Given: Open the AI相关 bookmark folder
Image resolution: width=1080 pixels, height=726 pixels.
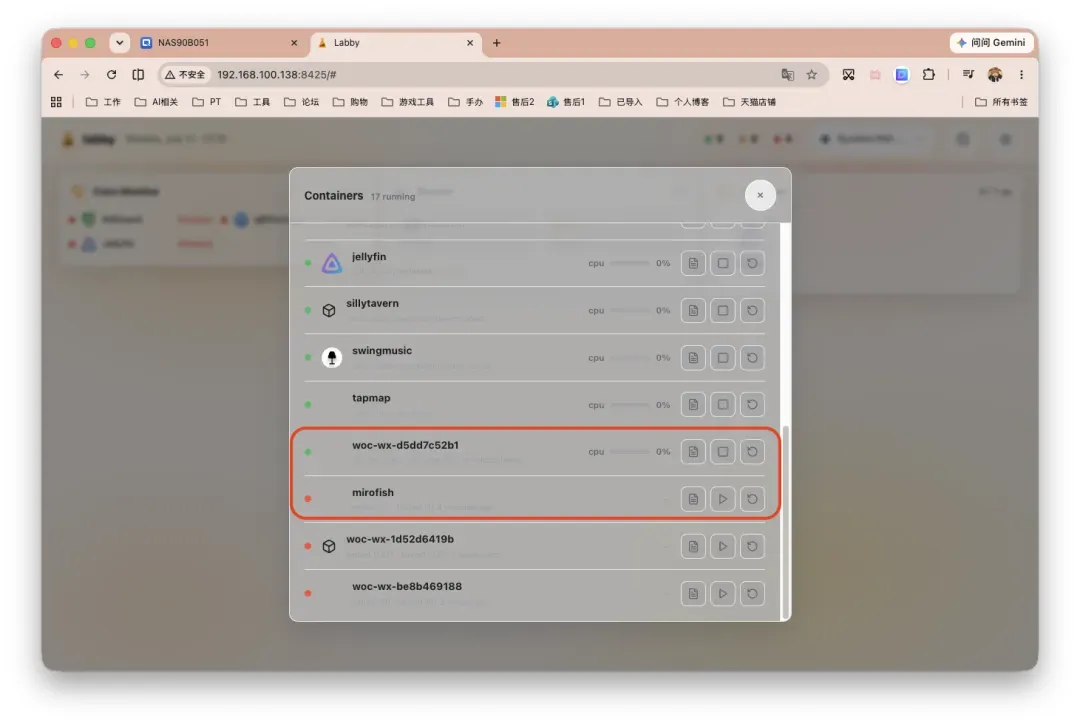Looking at the screenshot, I should click(x=156, y=102).
